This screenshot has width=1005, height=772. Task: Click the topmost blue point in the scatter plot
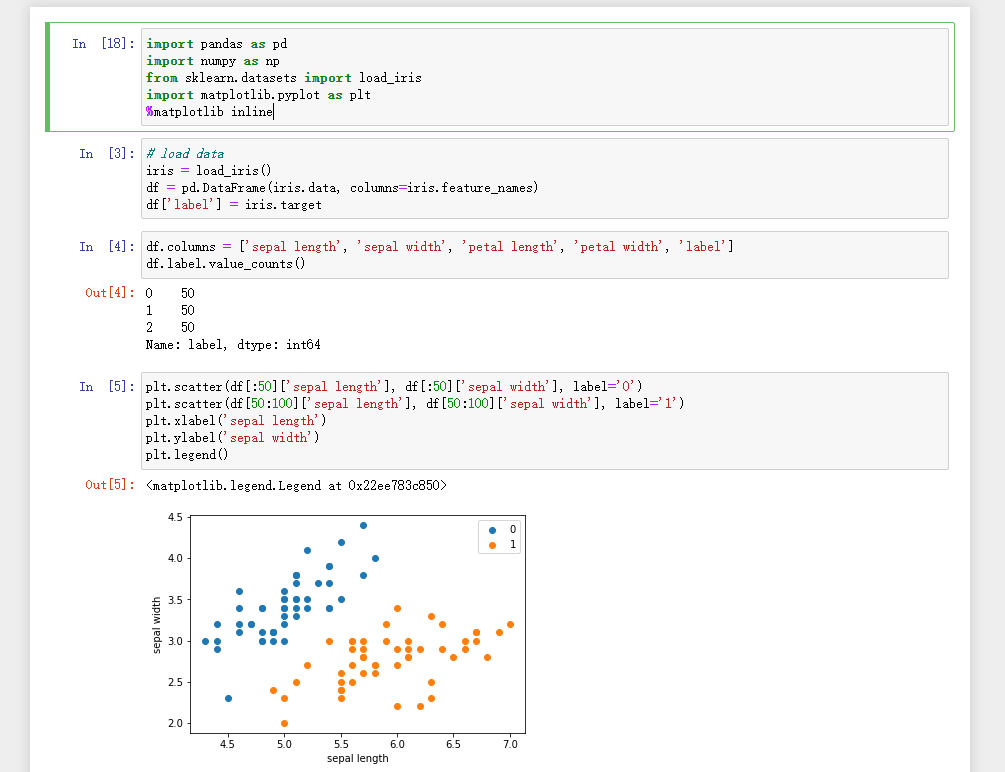coord(364,525)
